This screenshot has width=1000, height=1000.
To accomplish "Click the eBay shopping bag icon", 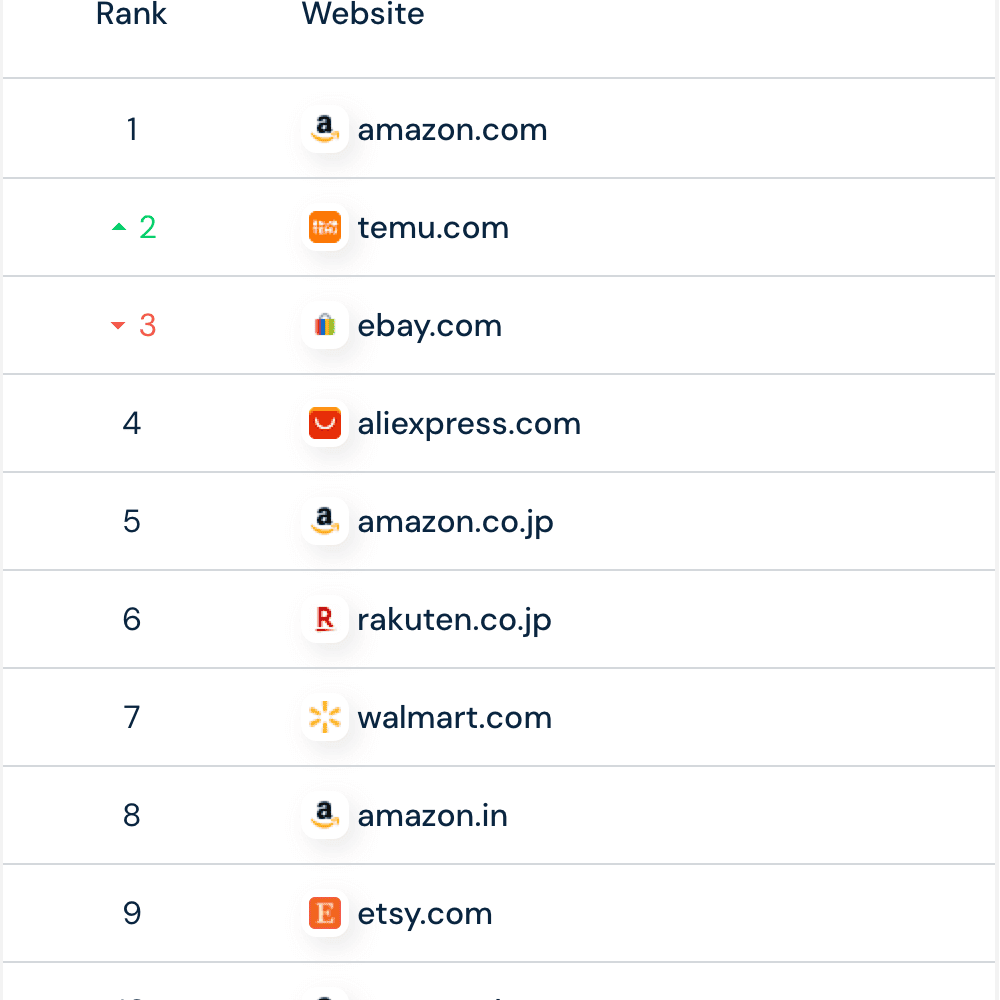I will pos(325,325).
